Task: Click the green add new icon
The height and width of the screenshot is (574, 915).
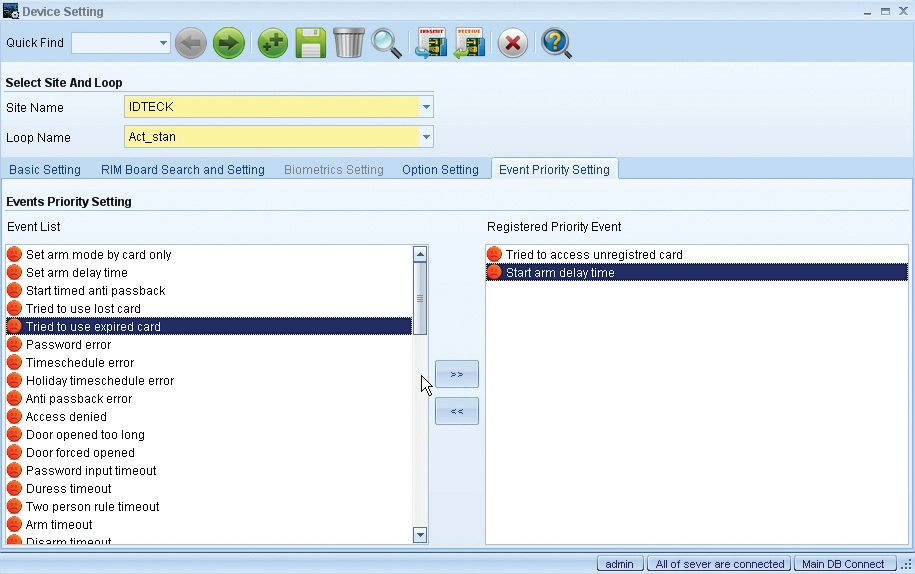Action: [273, 43]
